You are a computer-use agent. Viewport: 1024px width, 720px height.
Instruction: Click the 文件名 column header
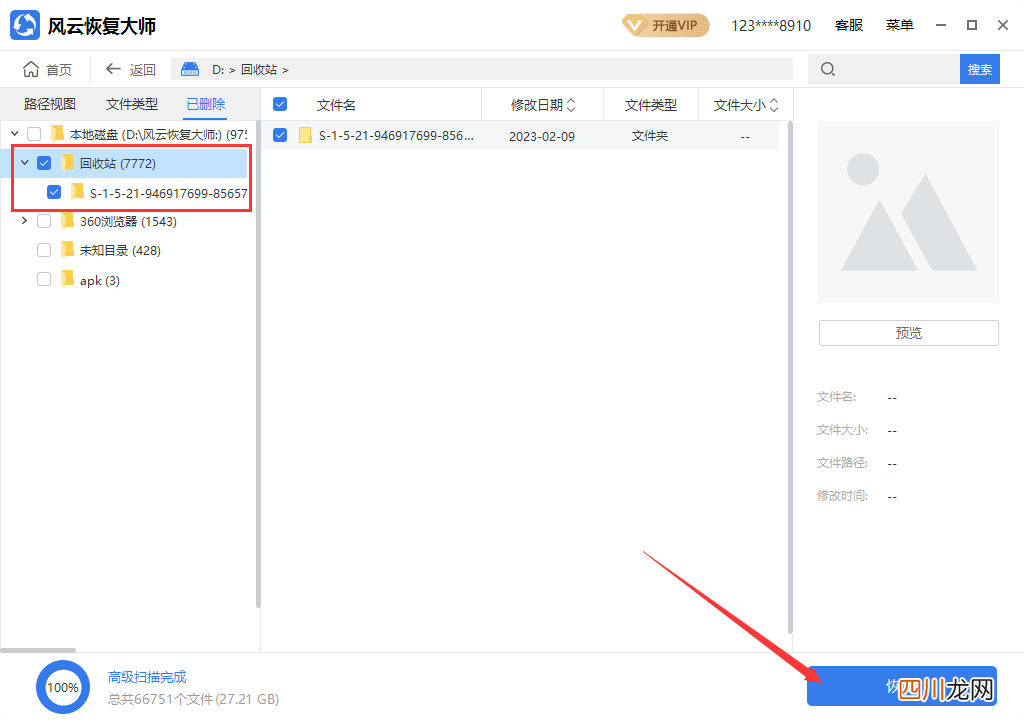tap(336, 105)
